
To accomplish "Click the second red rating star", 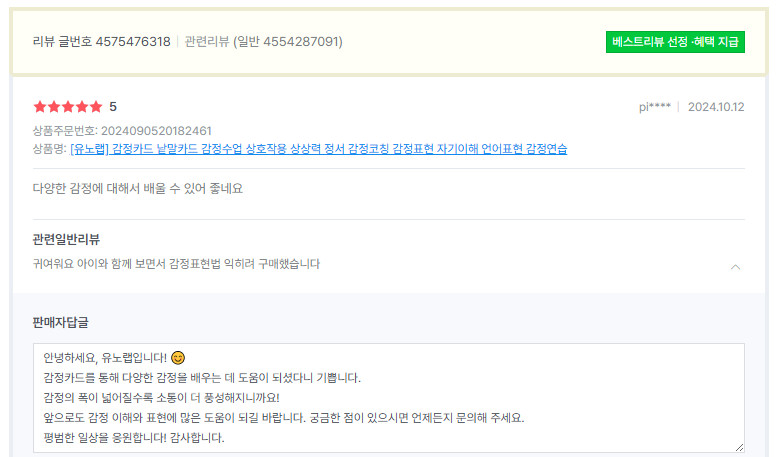I will 53,107.
